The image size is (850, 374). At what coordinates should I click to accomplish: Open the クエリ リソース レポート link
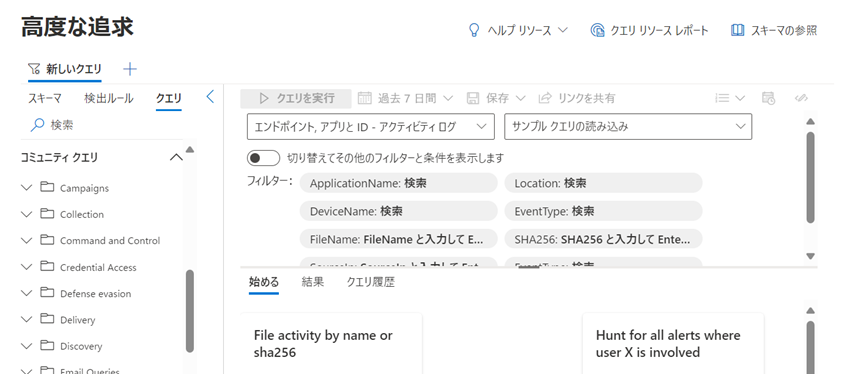pos(649,30)
